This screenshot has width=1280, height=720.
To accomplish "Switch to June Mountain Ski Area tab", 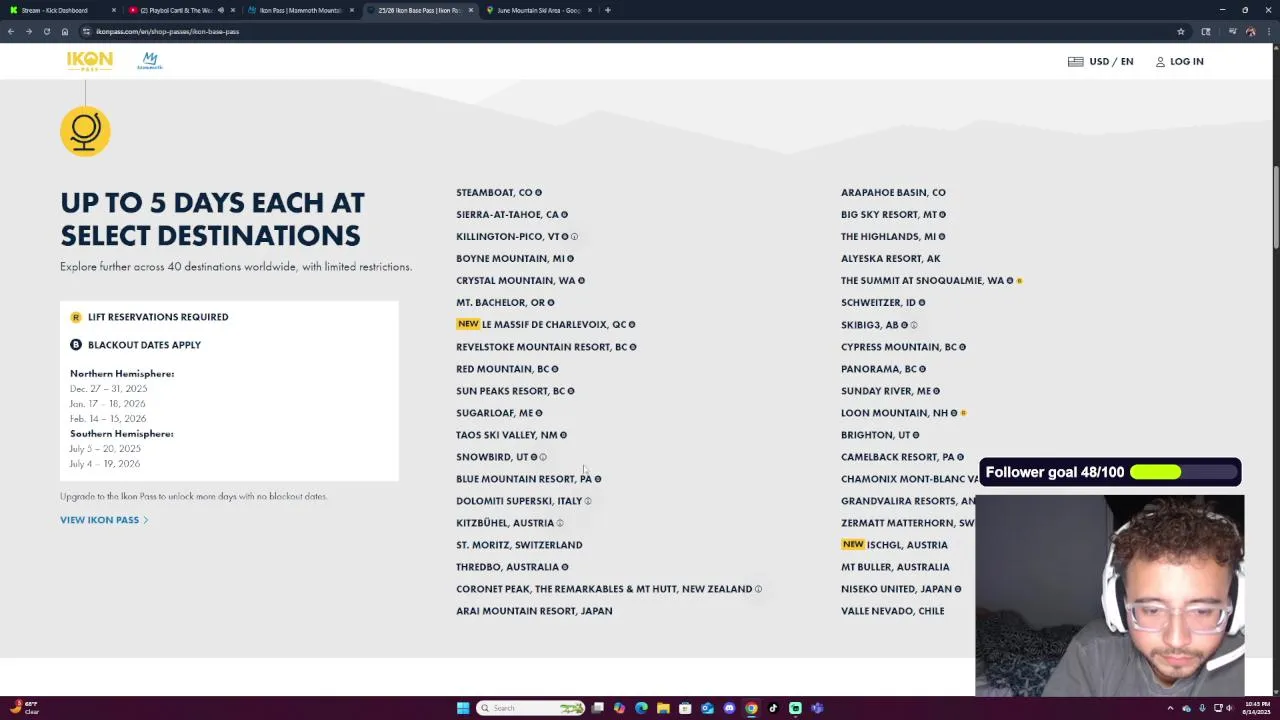I will point(538,10).
